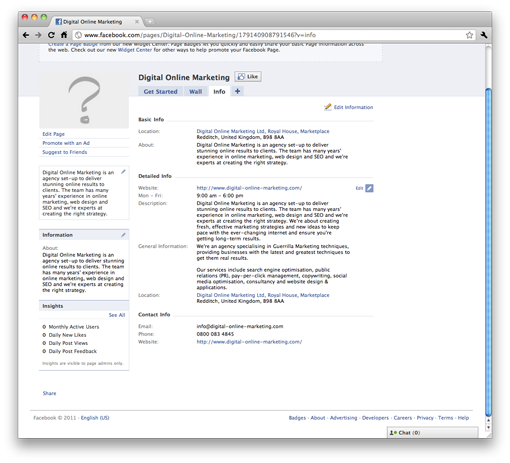Viewport: 510px width, 463px height.
Task: Click the address bar URL field
Action: click(x=270, y=35)
